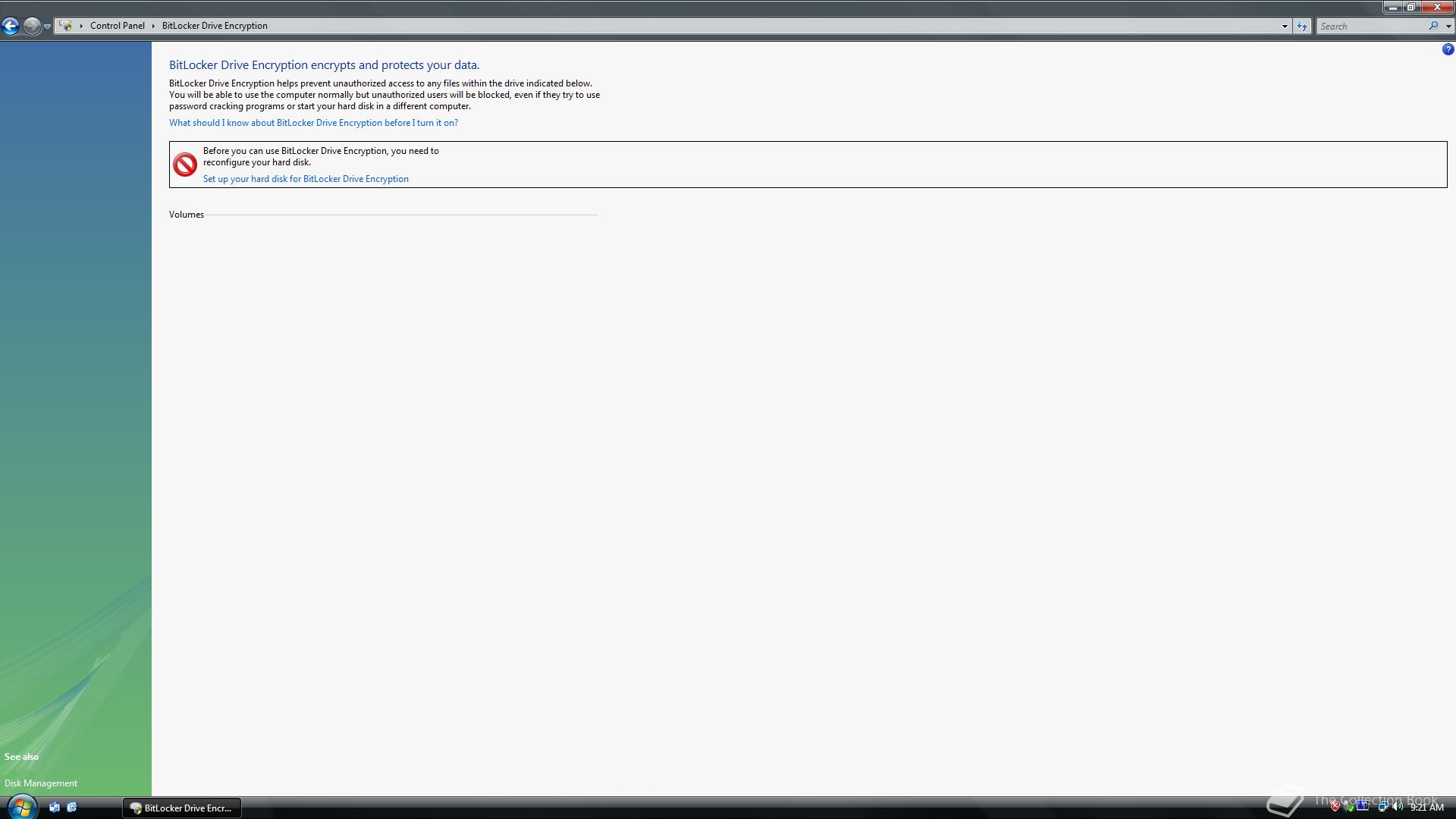
Task: Expand the arrow before Control Panel breadcrumb
Action: point(81,26)
